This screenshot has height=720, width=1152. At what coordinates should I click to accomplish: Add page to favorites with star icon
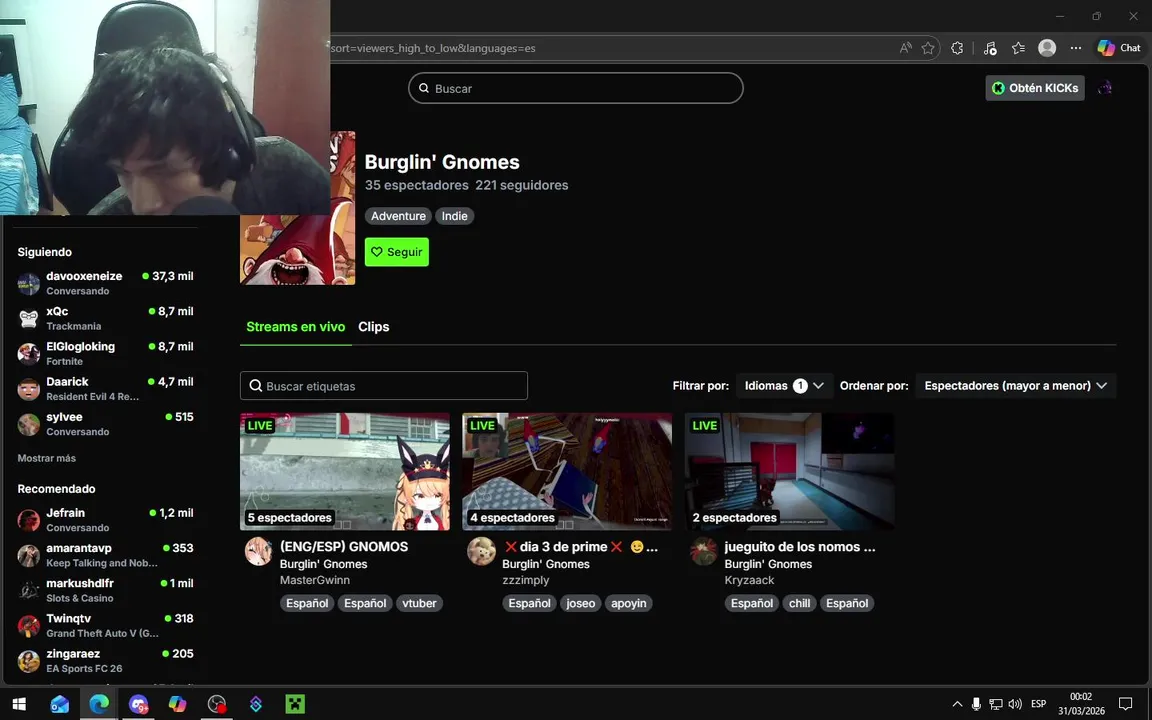pyautogui.click(x=928, y=48)
